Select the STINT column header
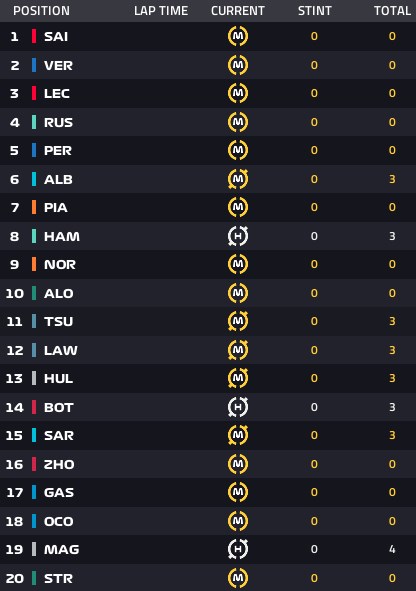Image resolution: width=416 pixels, height=591 pixels. pyautogui.click(x=315, y=11)
